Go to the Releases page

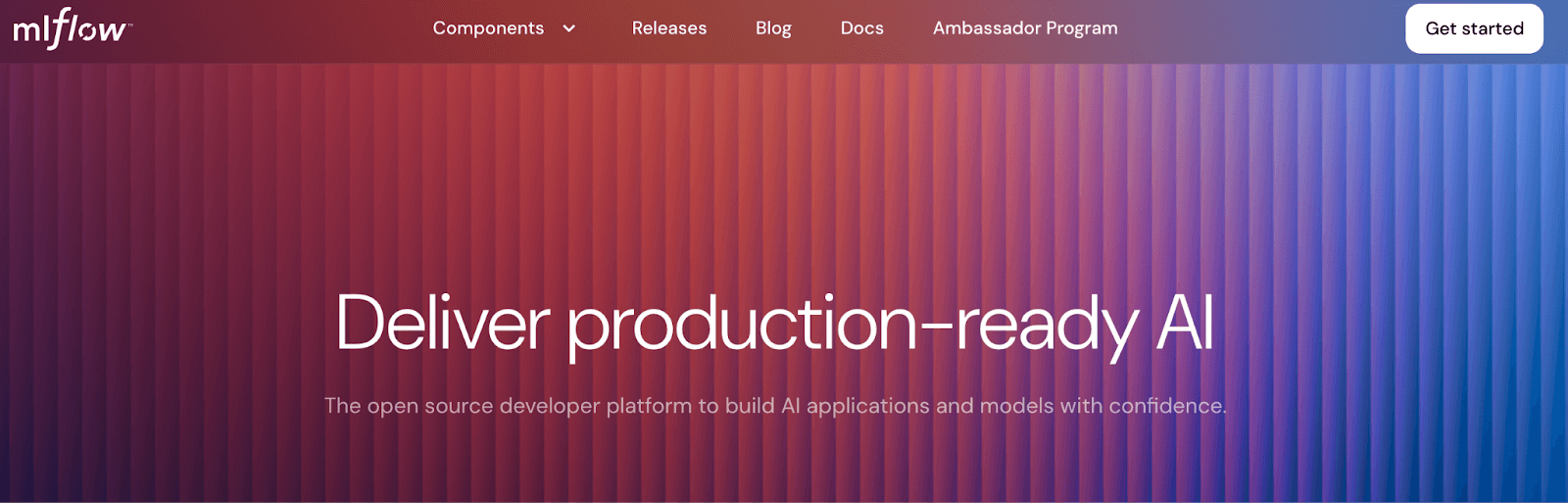pyautogui.click(x=668, y=28)
